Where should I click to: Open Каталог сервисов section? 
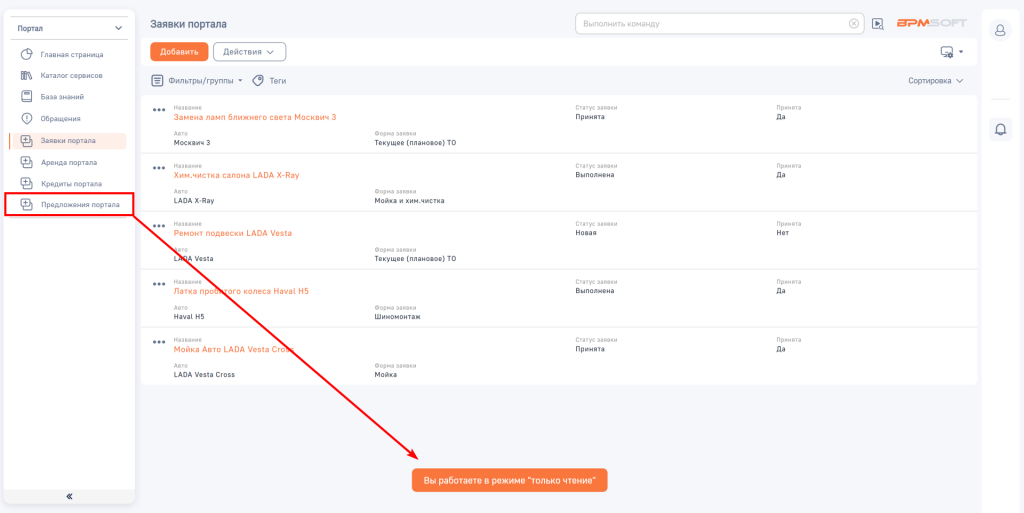pos(71,76)
